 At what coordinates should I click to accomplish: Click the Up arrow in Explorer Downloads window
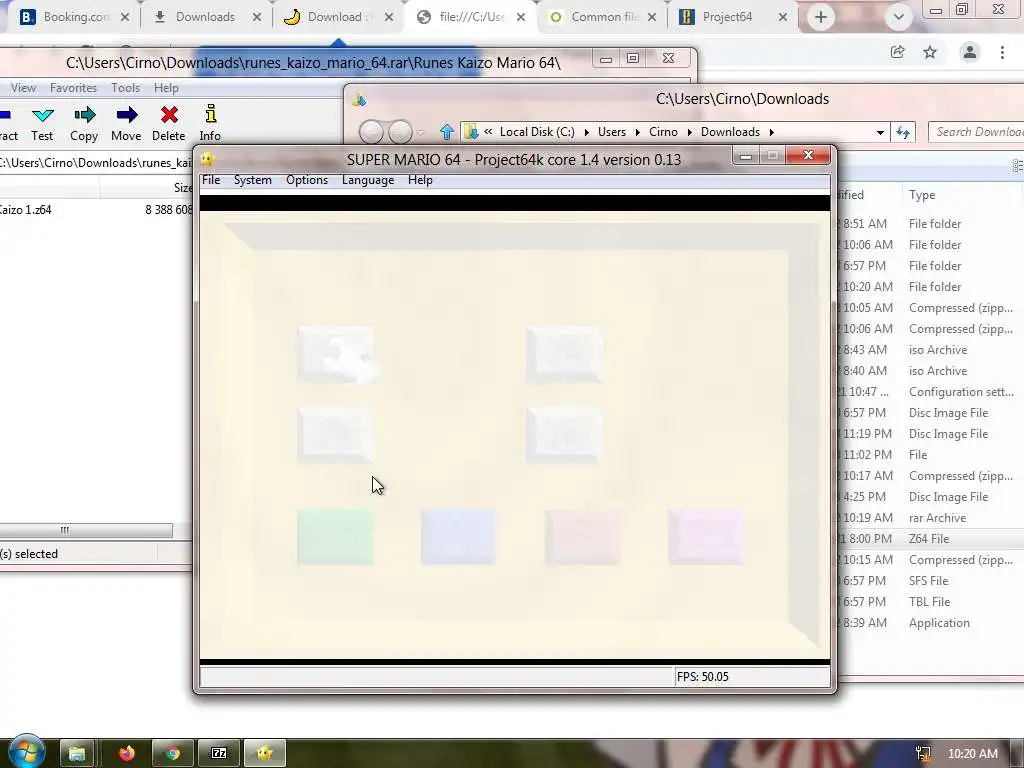click(447, 132)
